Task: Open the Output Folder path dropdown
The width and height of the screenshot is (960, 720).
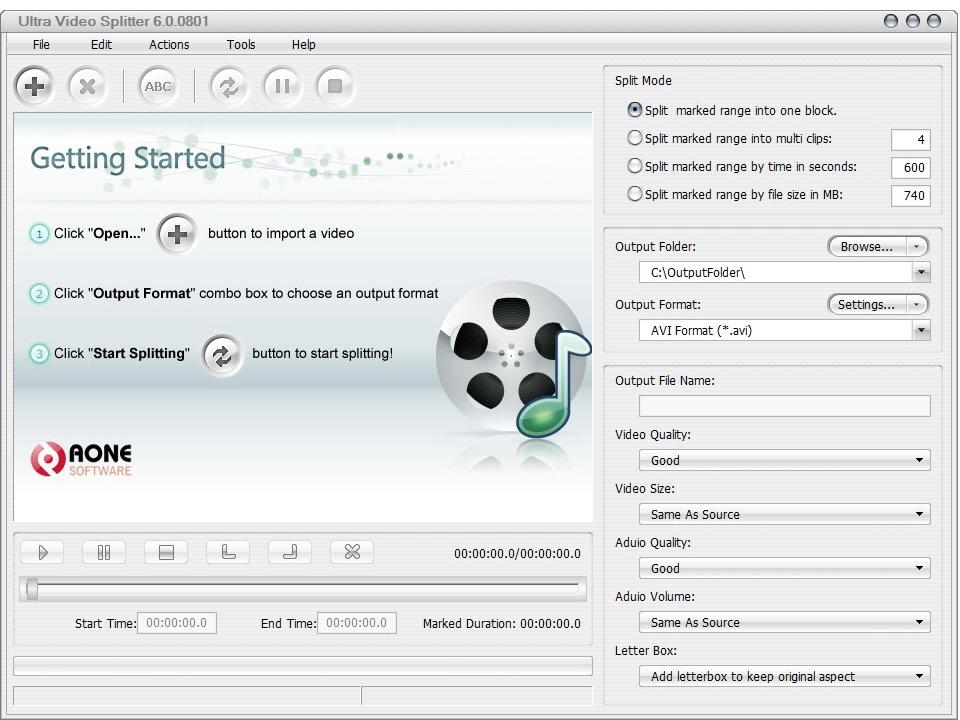Action: pyautogui.click(x=921, y=272)
